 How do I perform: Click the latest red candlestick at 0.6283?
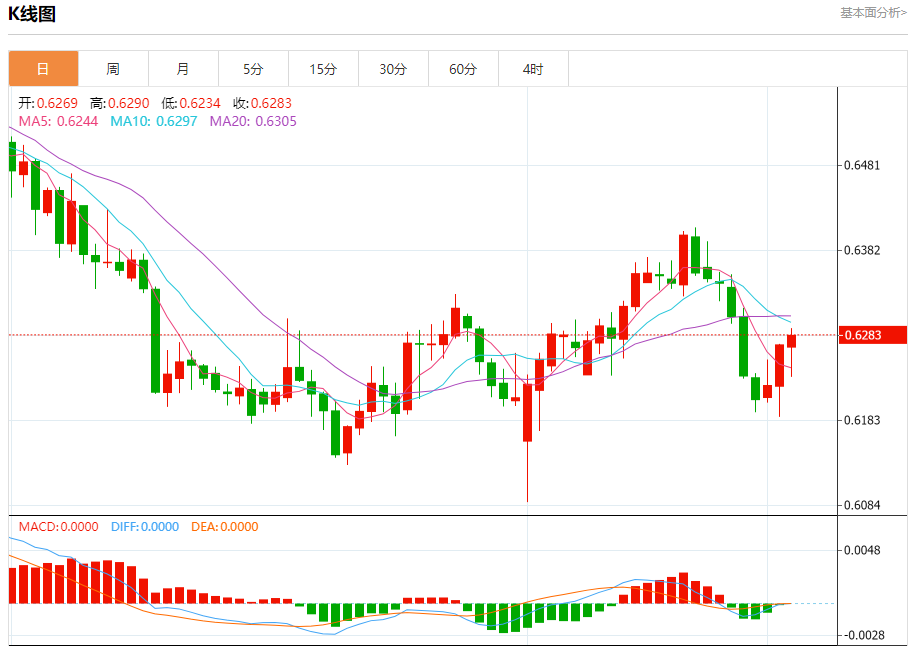coord(791,341)
